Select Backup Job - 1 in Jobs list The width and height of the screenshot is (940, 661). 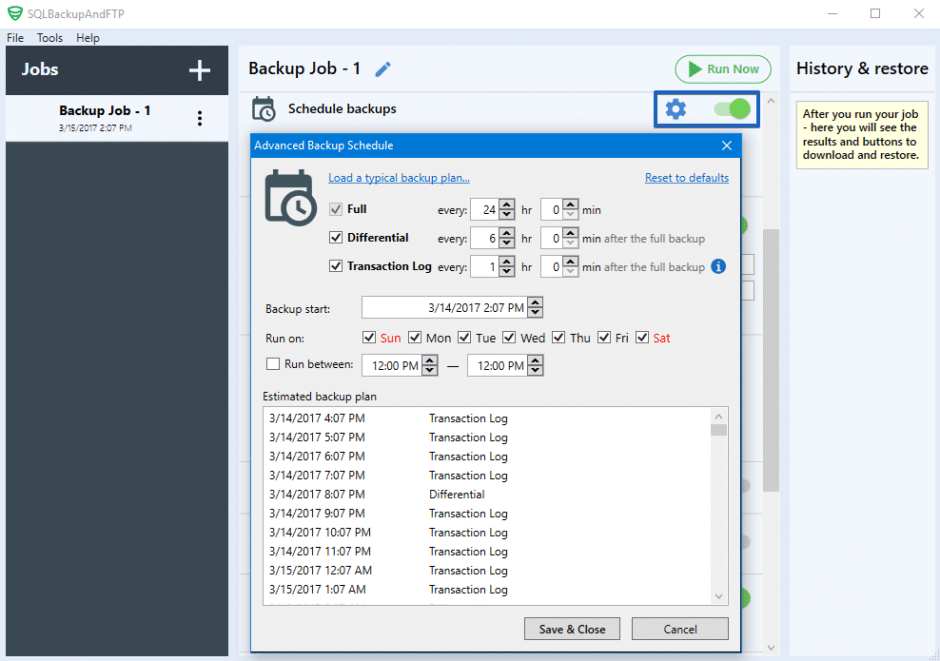pyautogui.click(x=117, y=118)
